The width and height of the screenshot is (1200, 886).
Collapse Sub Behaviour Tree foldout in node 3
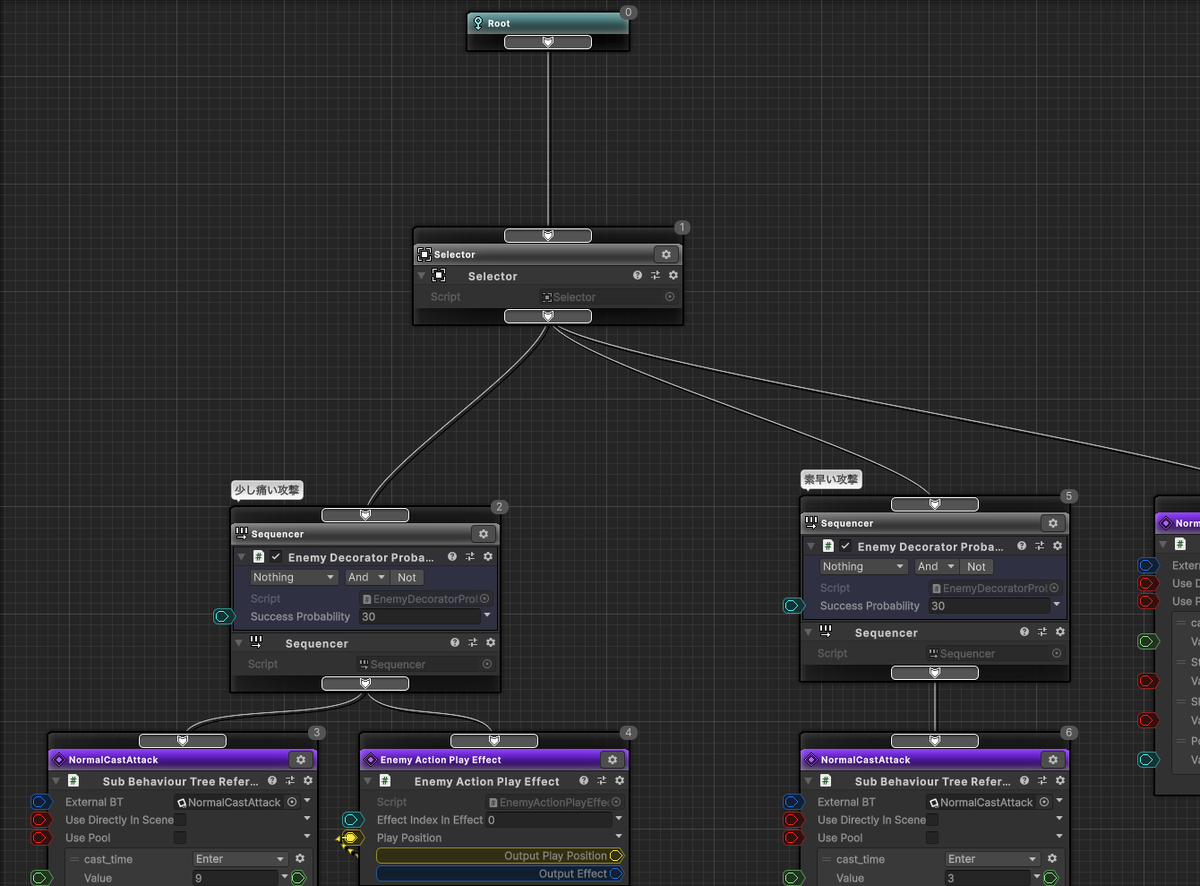pos(55,781)
